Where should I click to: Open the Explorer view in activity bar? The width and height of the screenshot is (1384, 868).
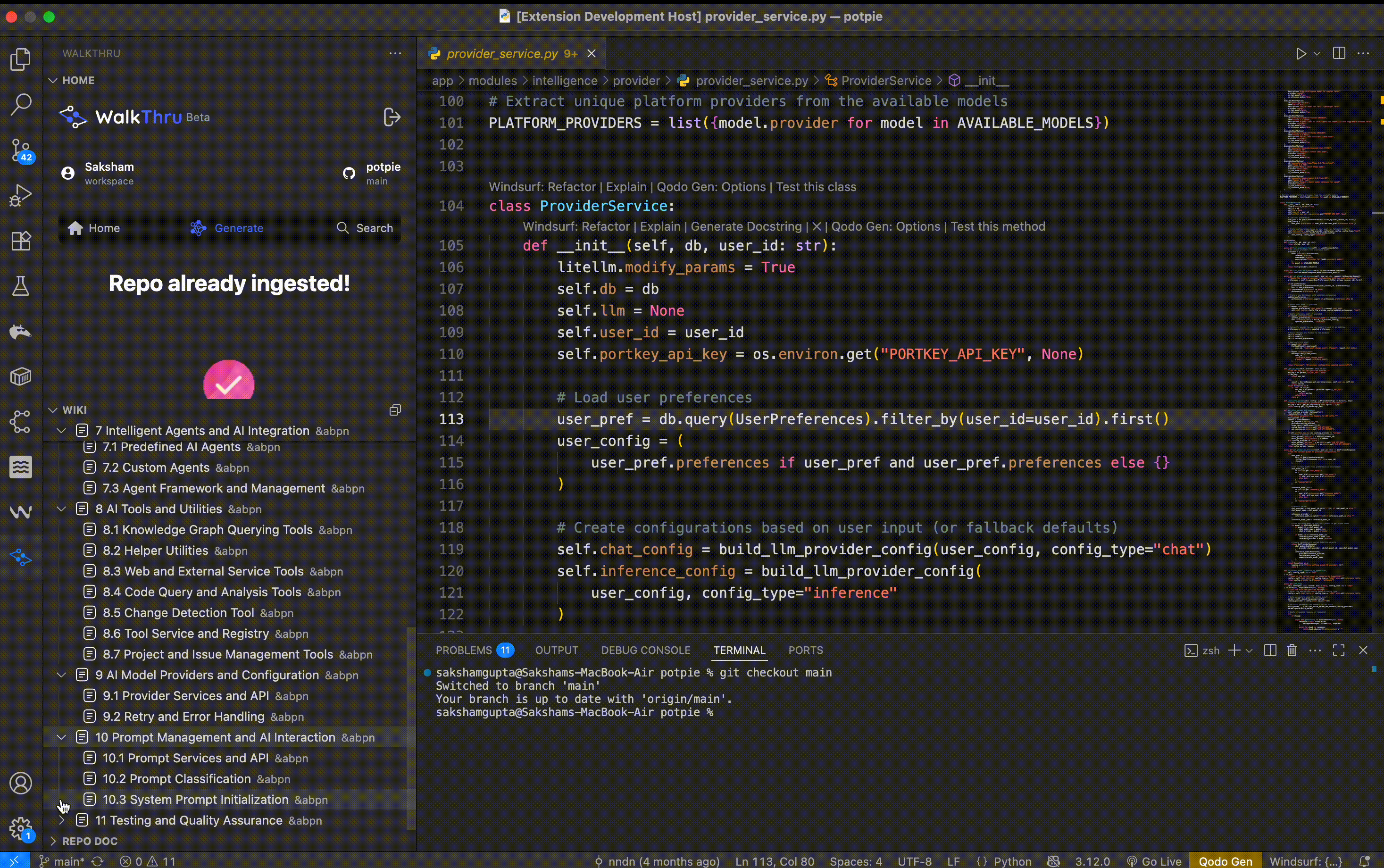21,59
